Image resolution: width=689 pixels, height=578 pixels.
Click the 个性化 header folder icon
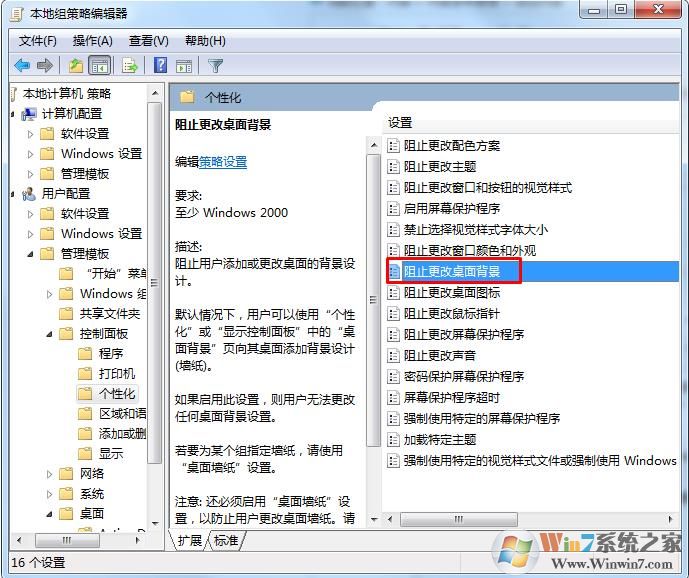click(187, 97)
